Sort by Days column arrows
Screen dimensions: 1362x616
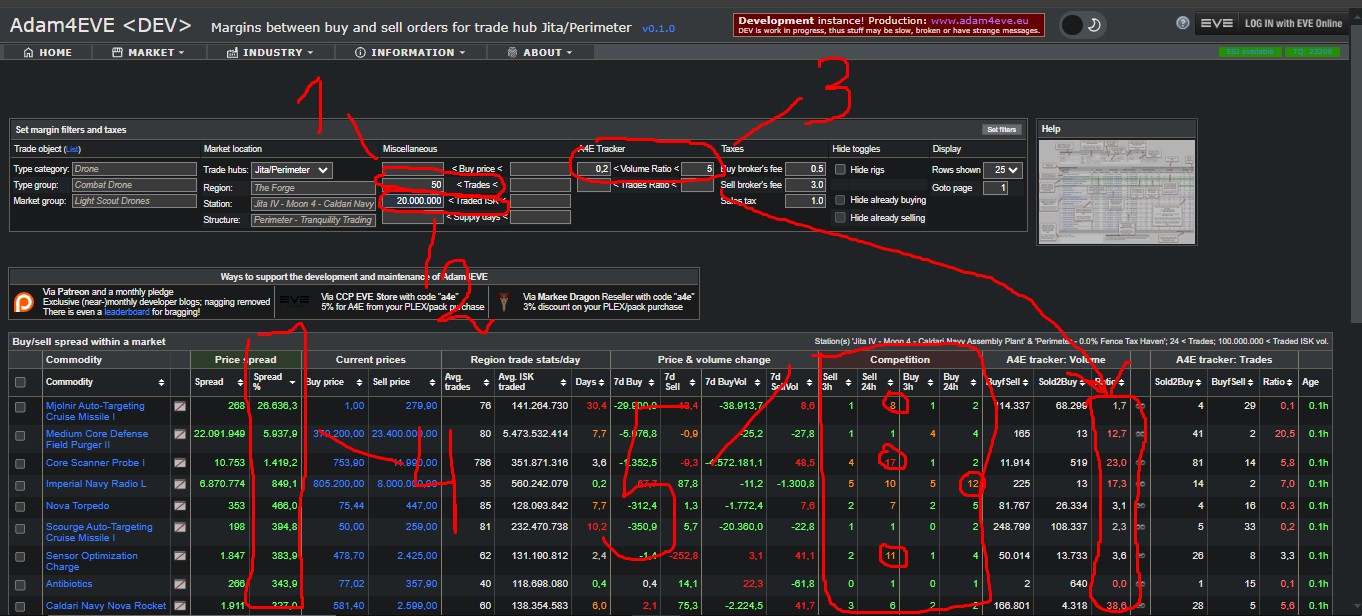(x=601, y=382)
